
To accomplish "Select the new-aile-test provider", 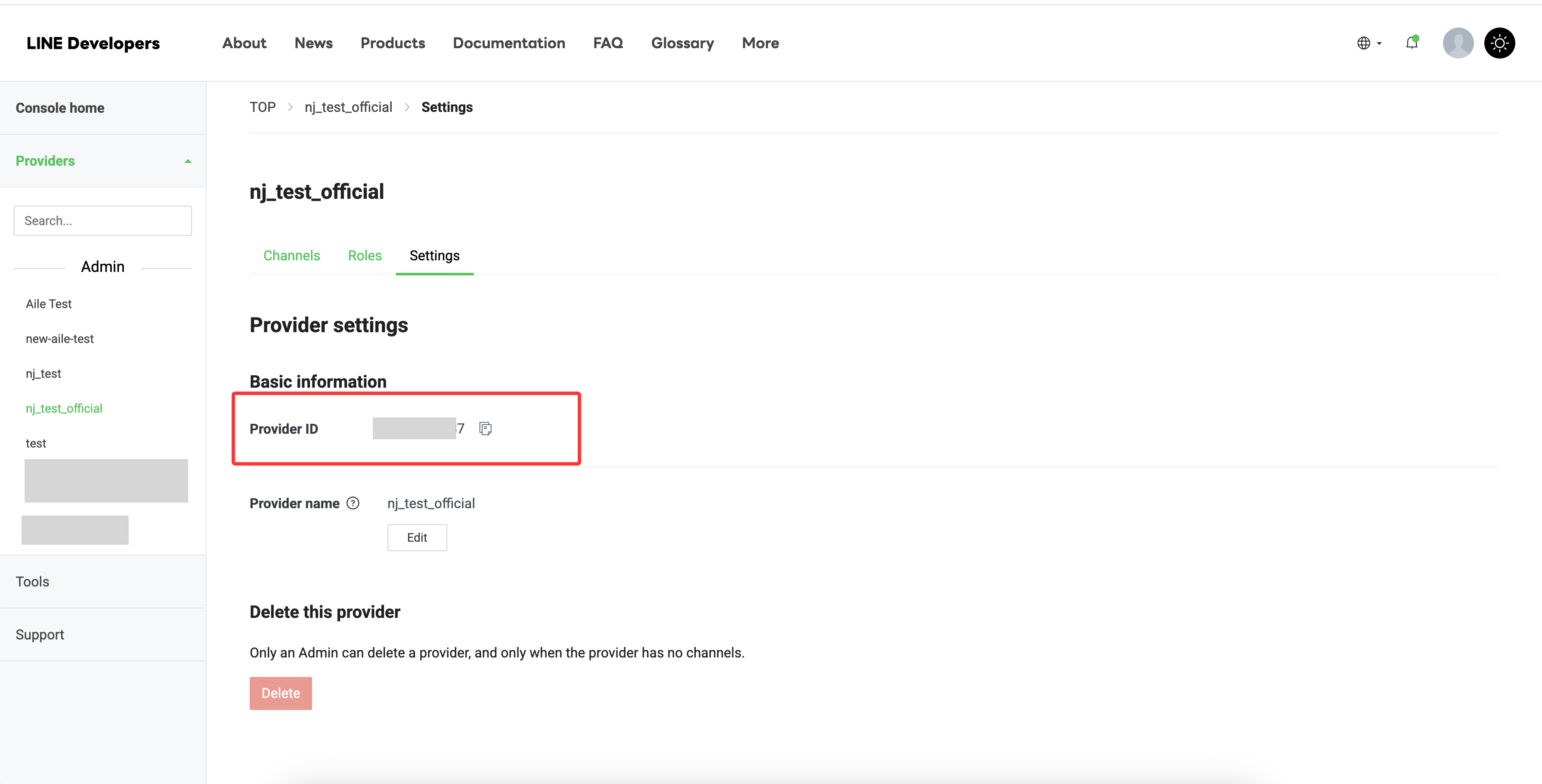I will click(60, 339).
